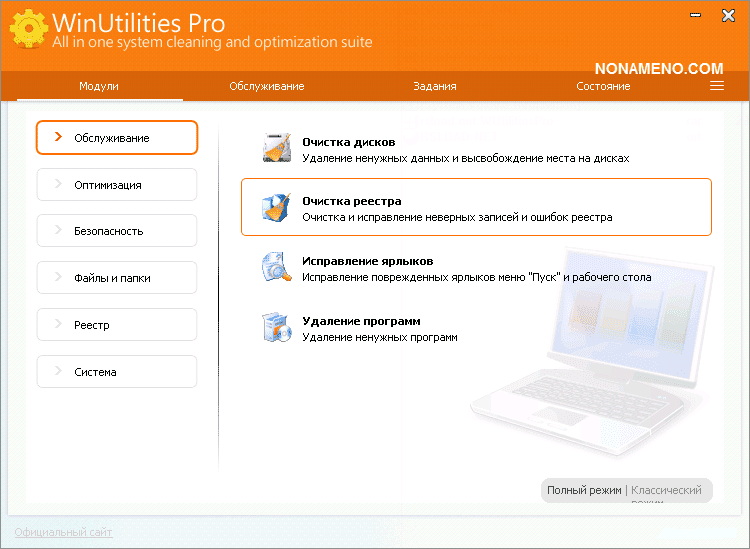Open the Официальный сайт link

pos(64,532)
